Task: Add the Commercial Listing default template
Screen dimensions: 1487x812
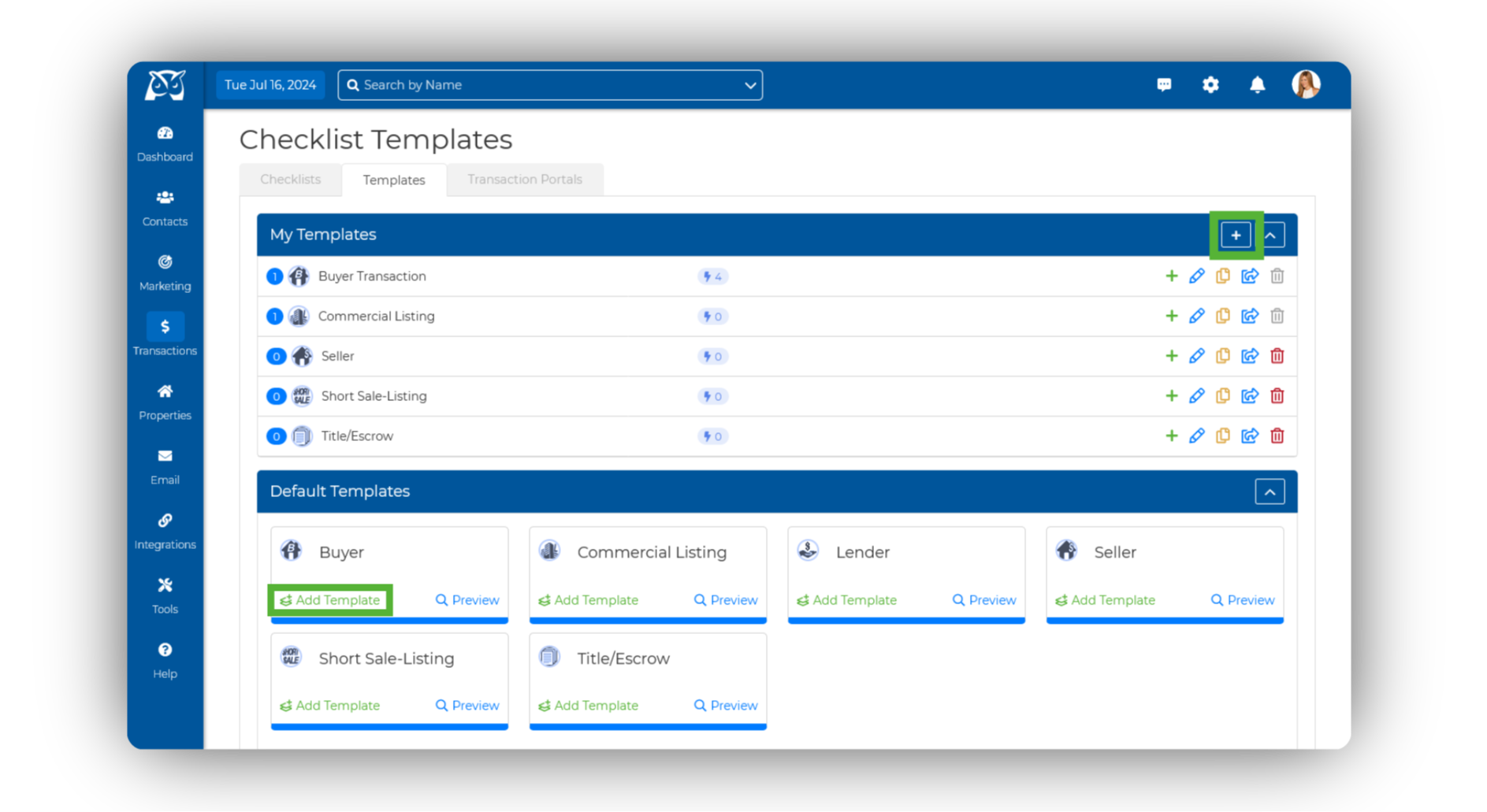Action: pyautogui.click(x=589, y=600)
